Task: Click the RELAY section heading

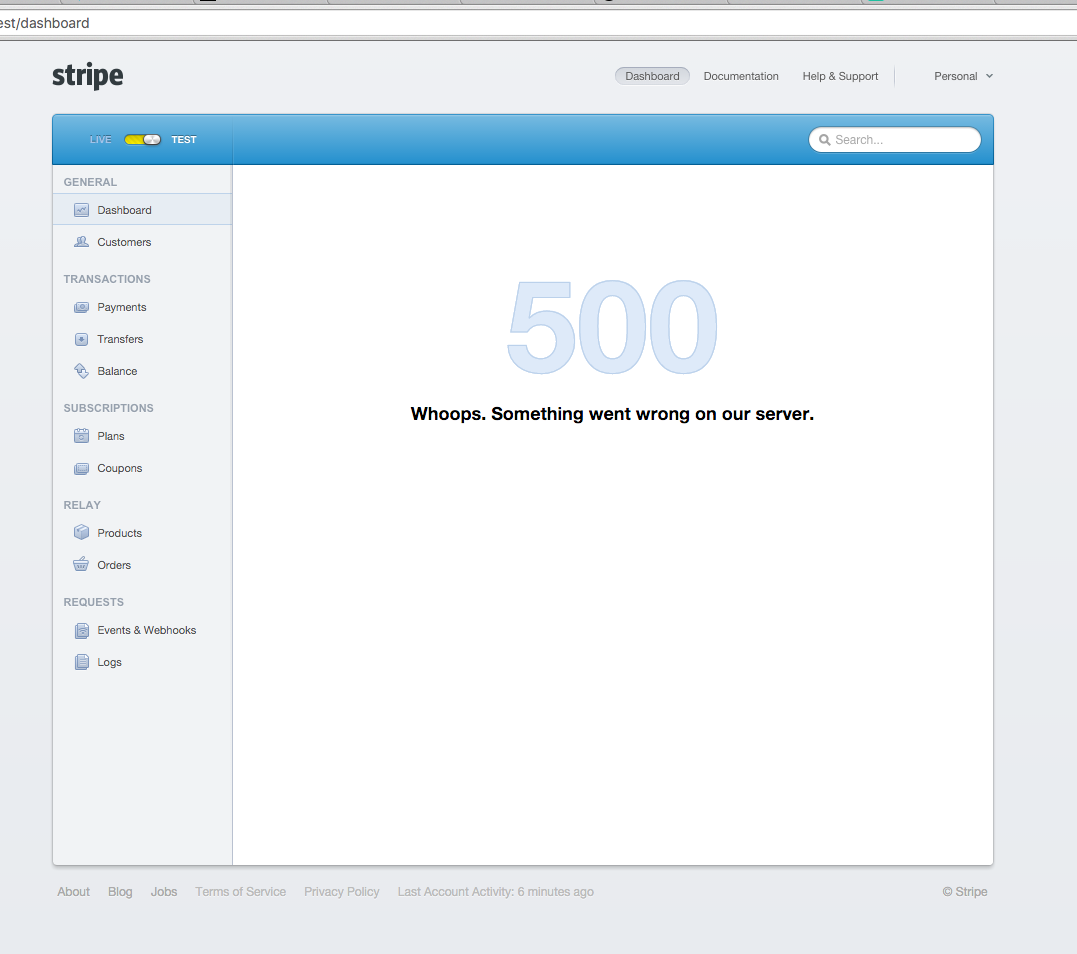Action: tap(82, 505)
